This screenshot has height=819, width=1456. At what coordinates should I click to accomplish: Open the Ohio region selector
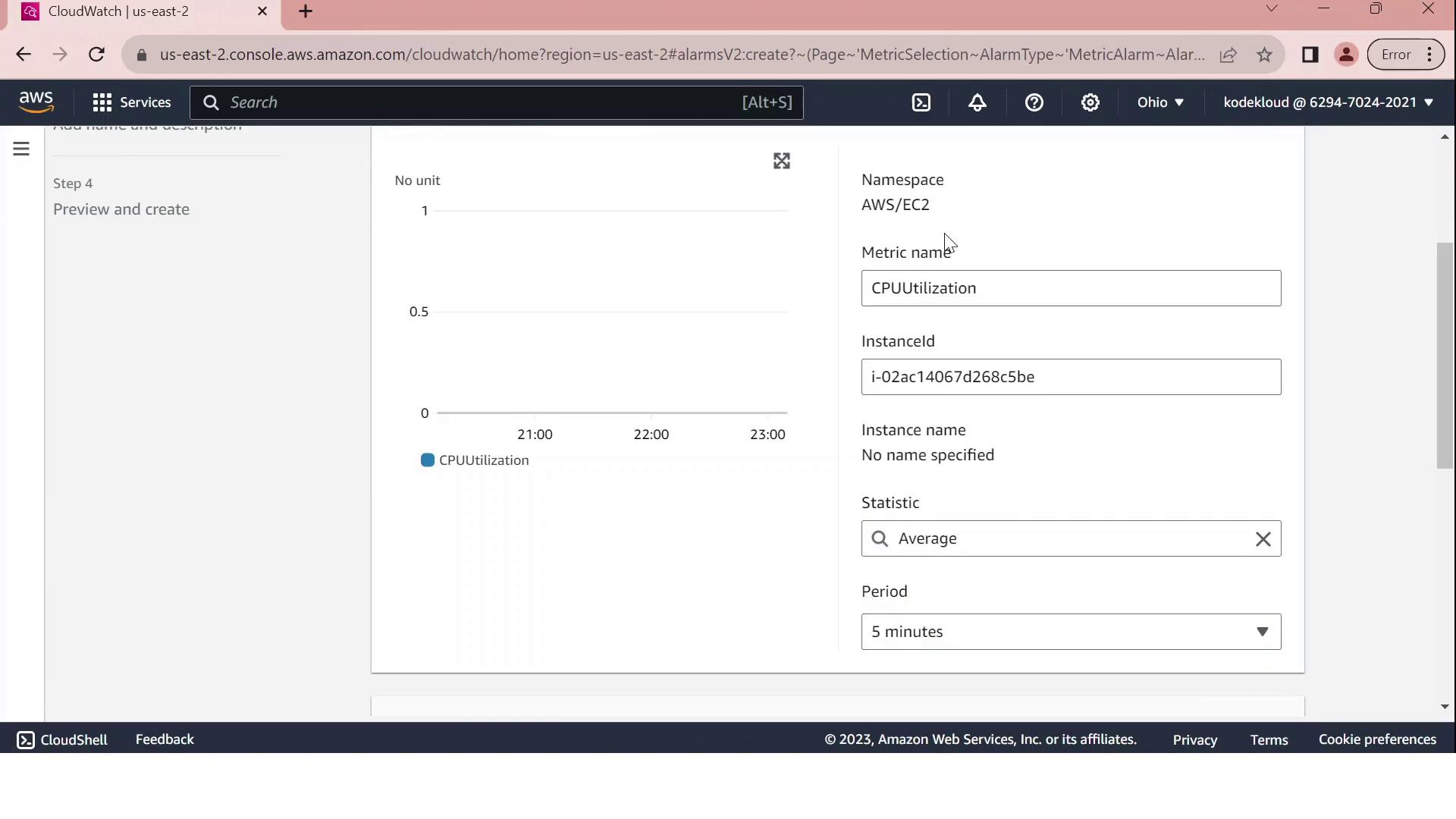(1159, 102)
